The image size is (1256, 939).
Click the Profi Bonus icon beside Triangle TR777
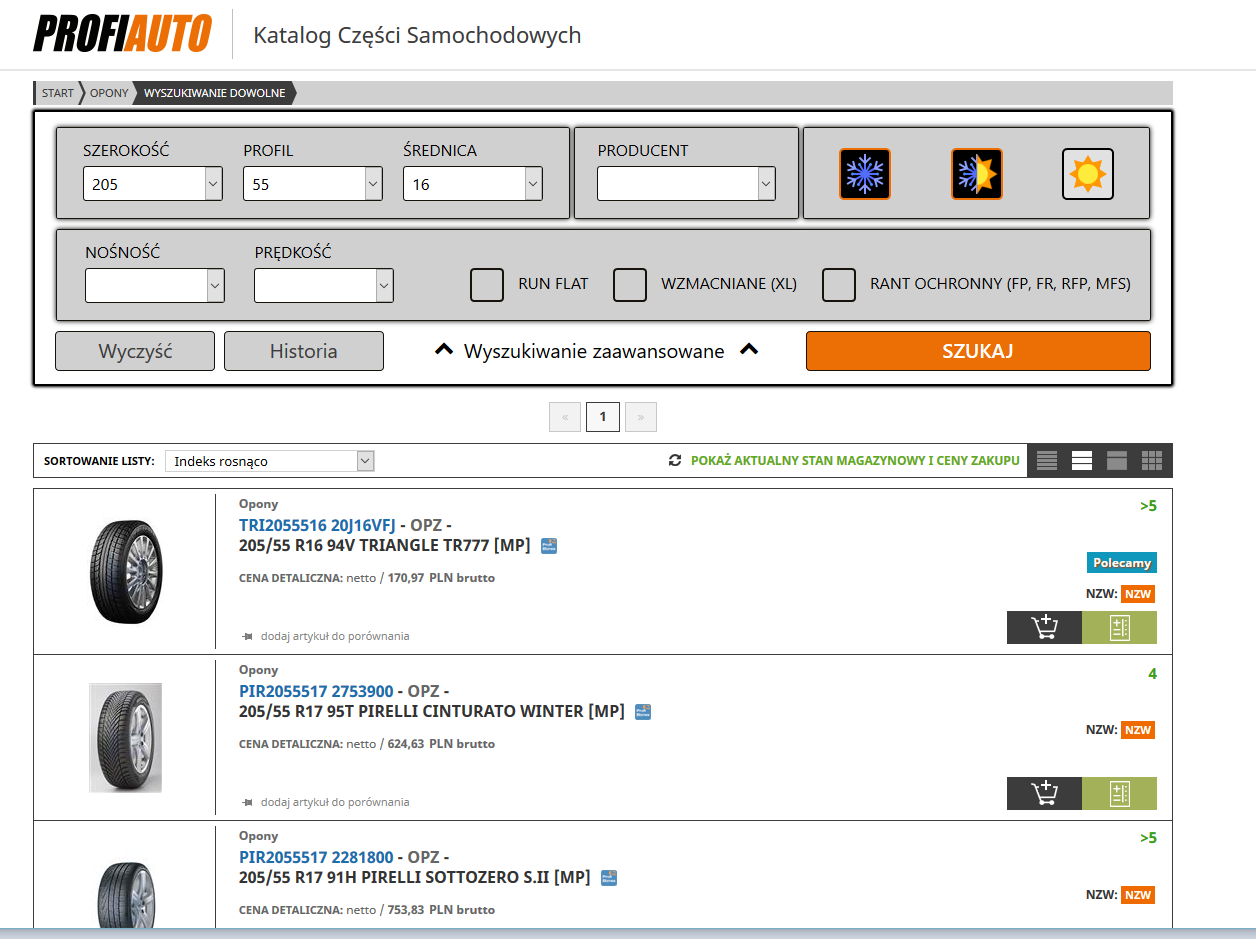549,546
